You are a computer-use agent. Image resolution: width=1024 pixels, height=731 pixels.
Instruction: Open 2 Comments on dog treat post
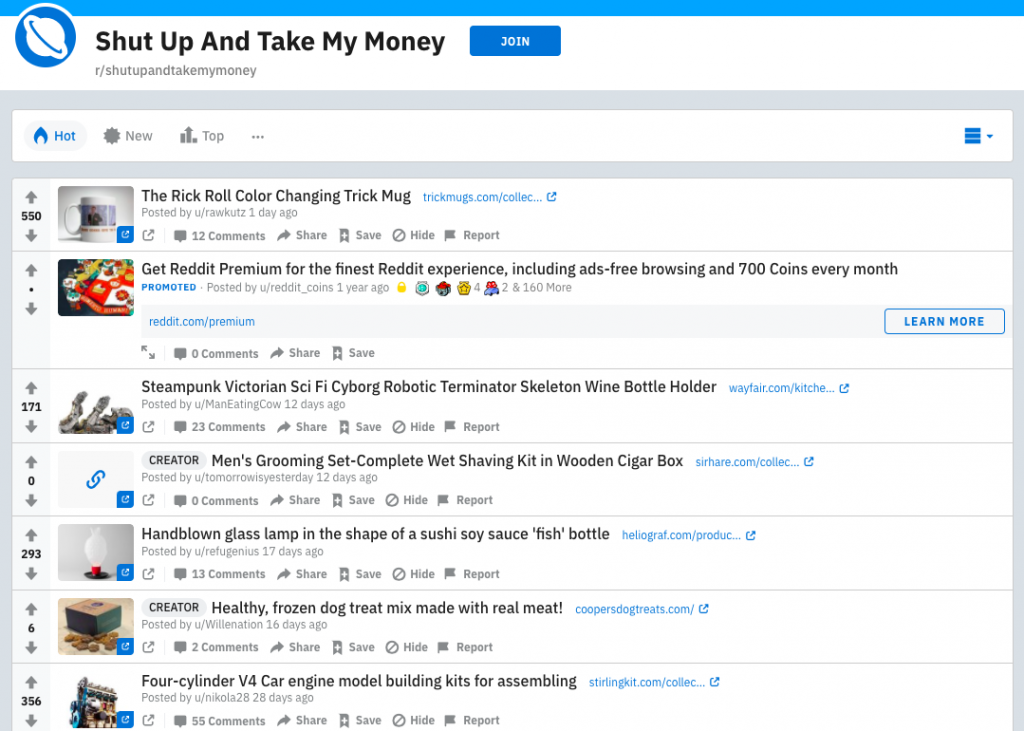[216, 647]
